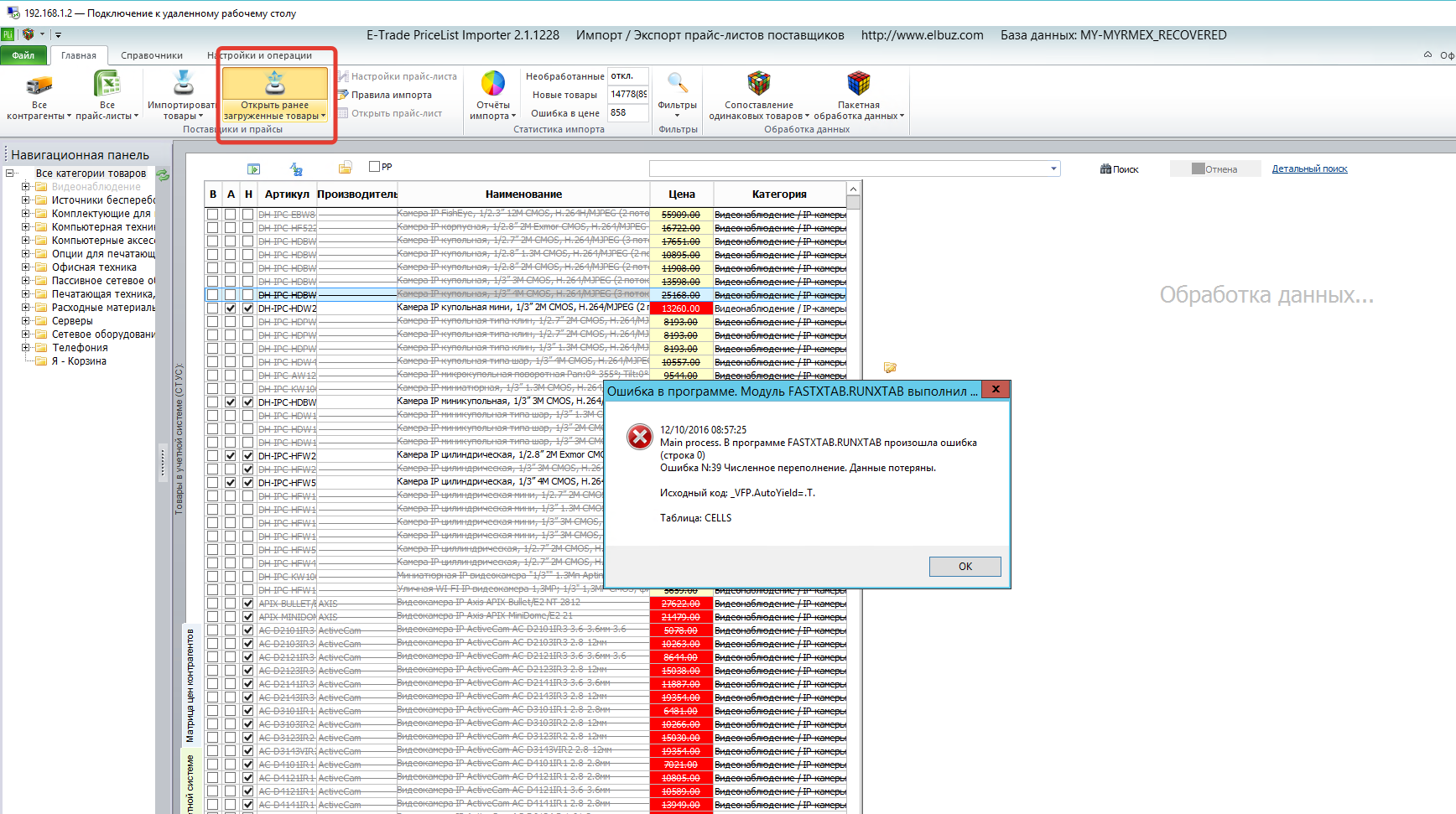This screenshot has width=1456, height=814.
Task: Click the Необработанные value field
Action: [628, 76]
